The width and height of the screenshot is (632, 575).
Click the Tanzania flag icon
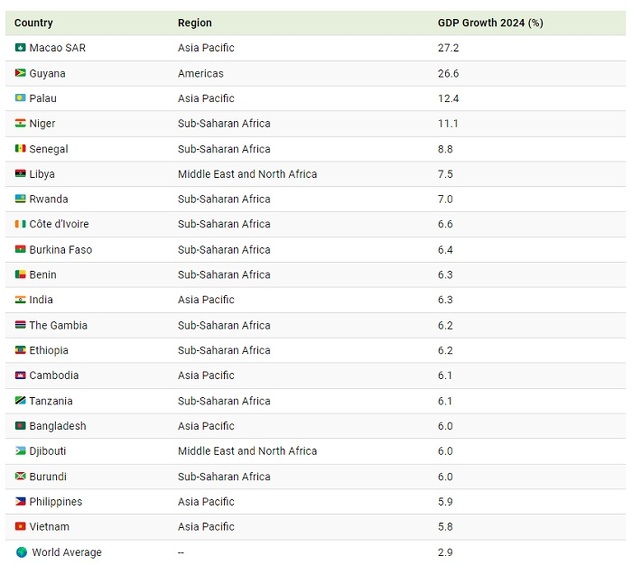click(20, 401)
